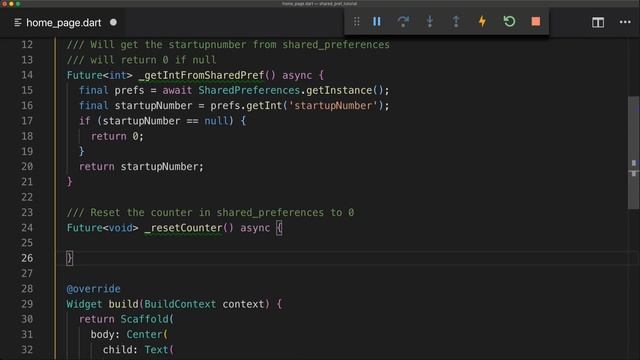Screen dimensions: 640x360
Task: Click the unsaved dot on home_page.dart tab
Action: point(113,22)
